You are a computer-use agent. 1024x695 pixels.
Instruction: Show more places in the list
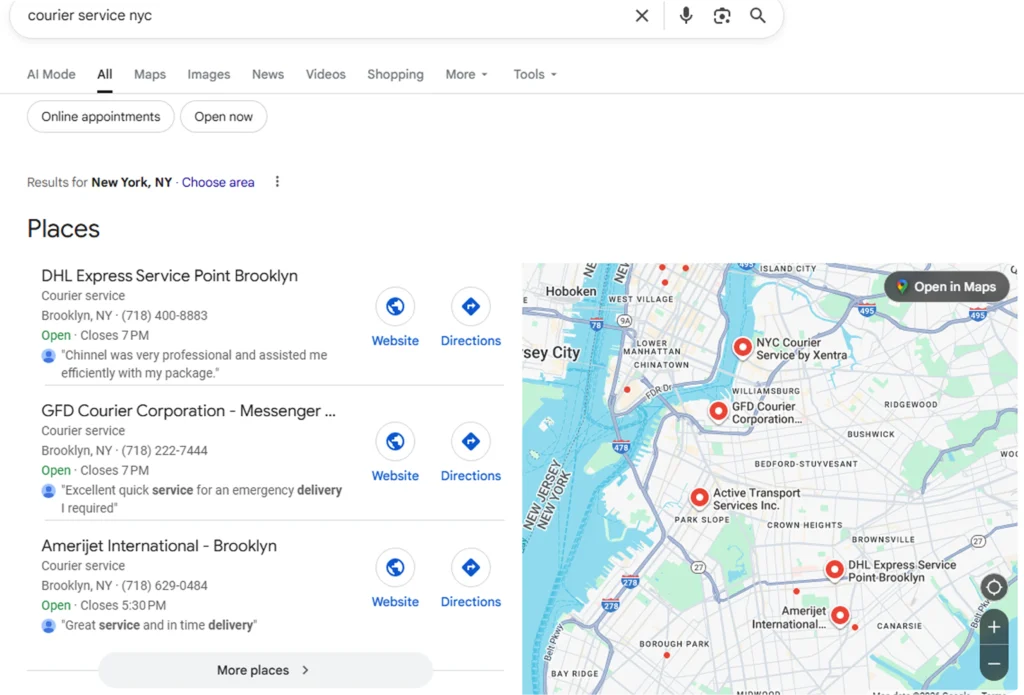pyautogui.click(x=264, y=670)
